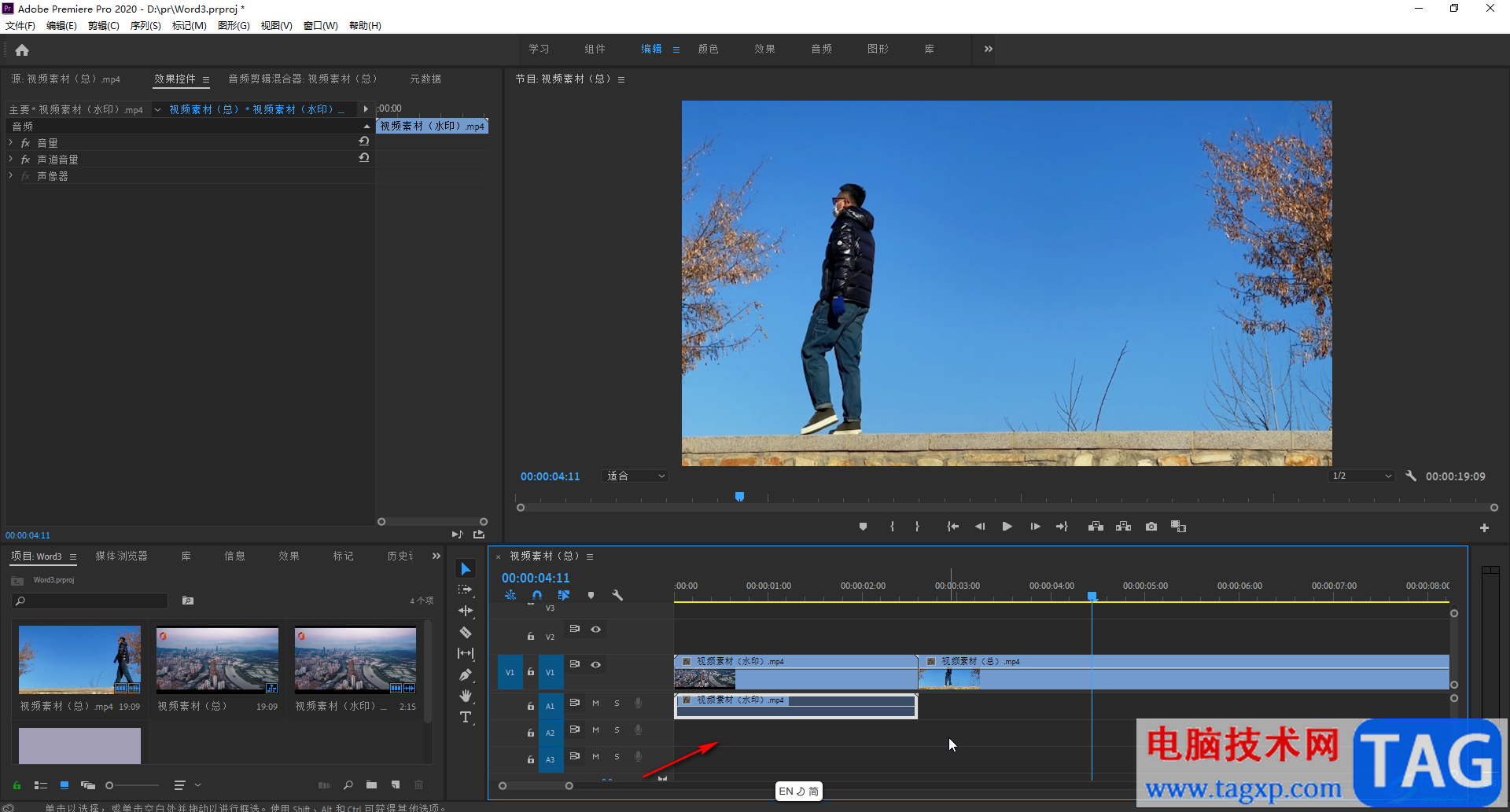
Task: Open the 适合 zoom level dropdown
Action: (x=635, y=476)
